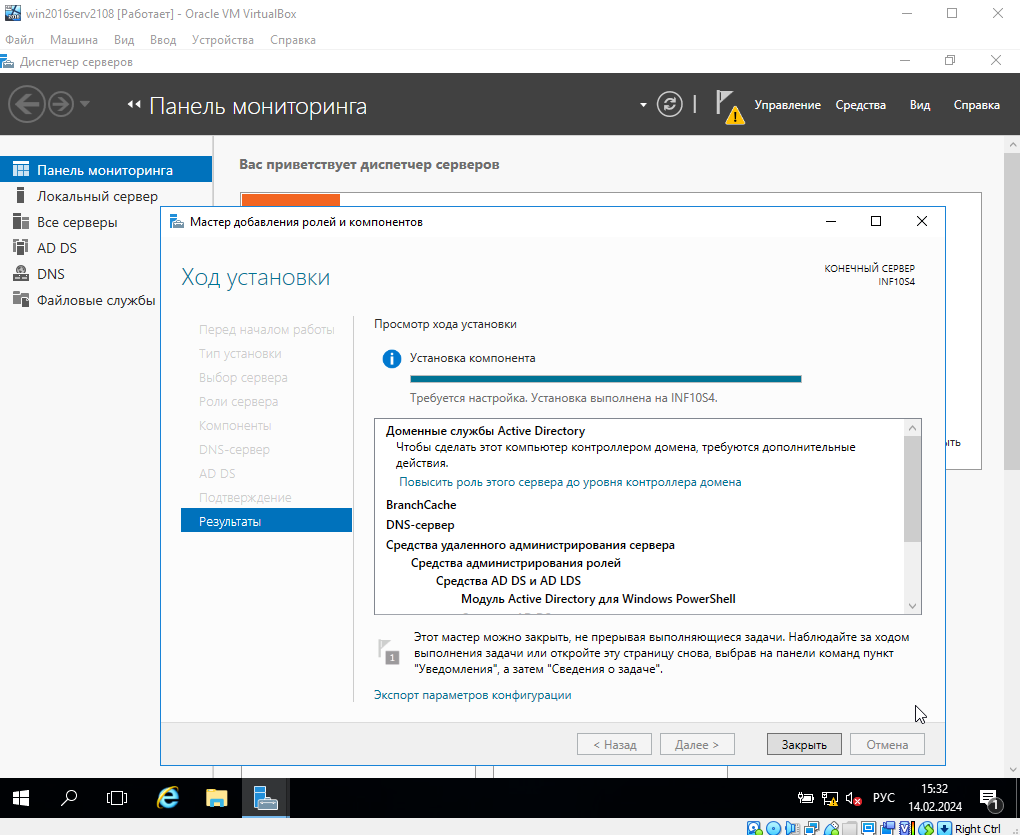
Task: Click scroll-down arrow in the results list
Action: coord(912,605)
